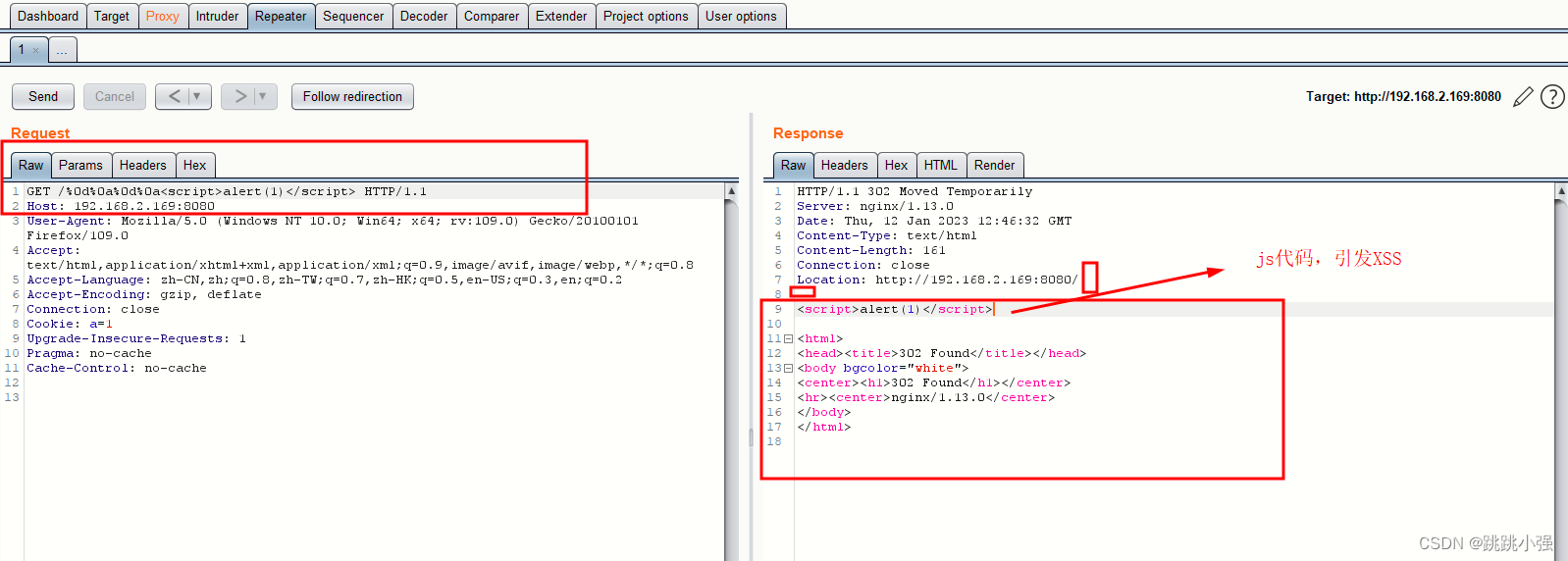Image resolution: width=1568 pixels, height=561 pixels.
Task: Click the Content-Type: text/html line
Action: click(x=887, y=235)
